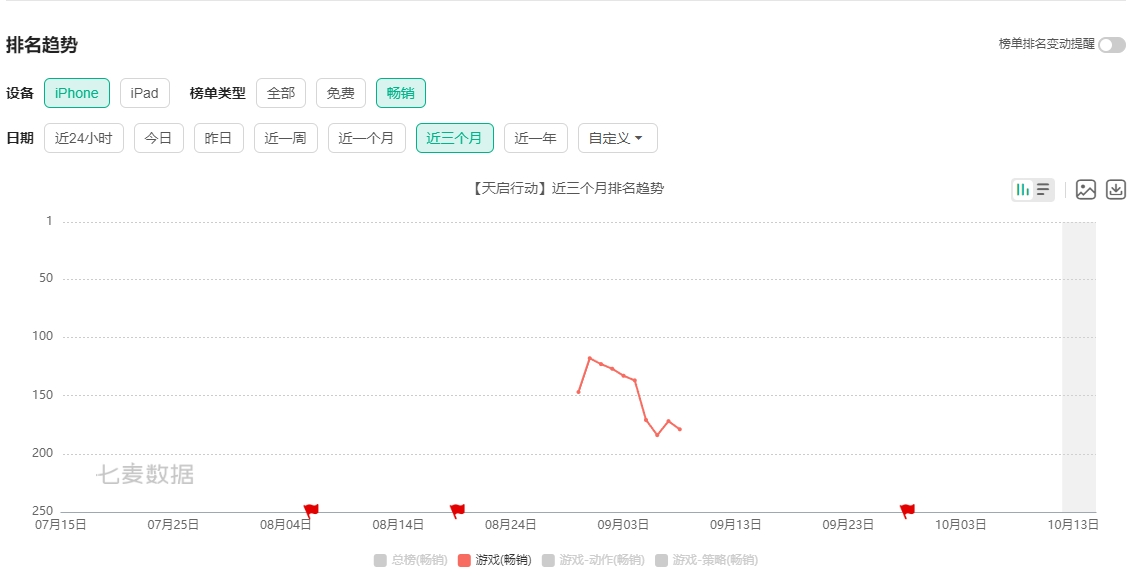Image resolution: width=1130 pixels, height=581 pixels.
Task: Select the 全部 chart type
Action: [281, 93]
